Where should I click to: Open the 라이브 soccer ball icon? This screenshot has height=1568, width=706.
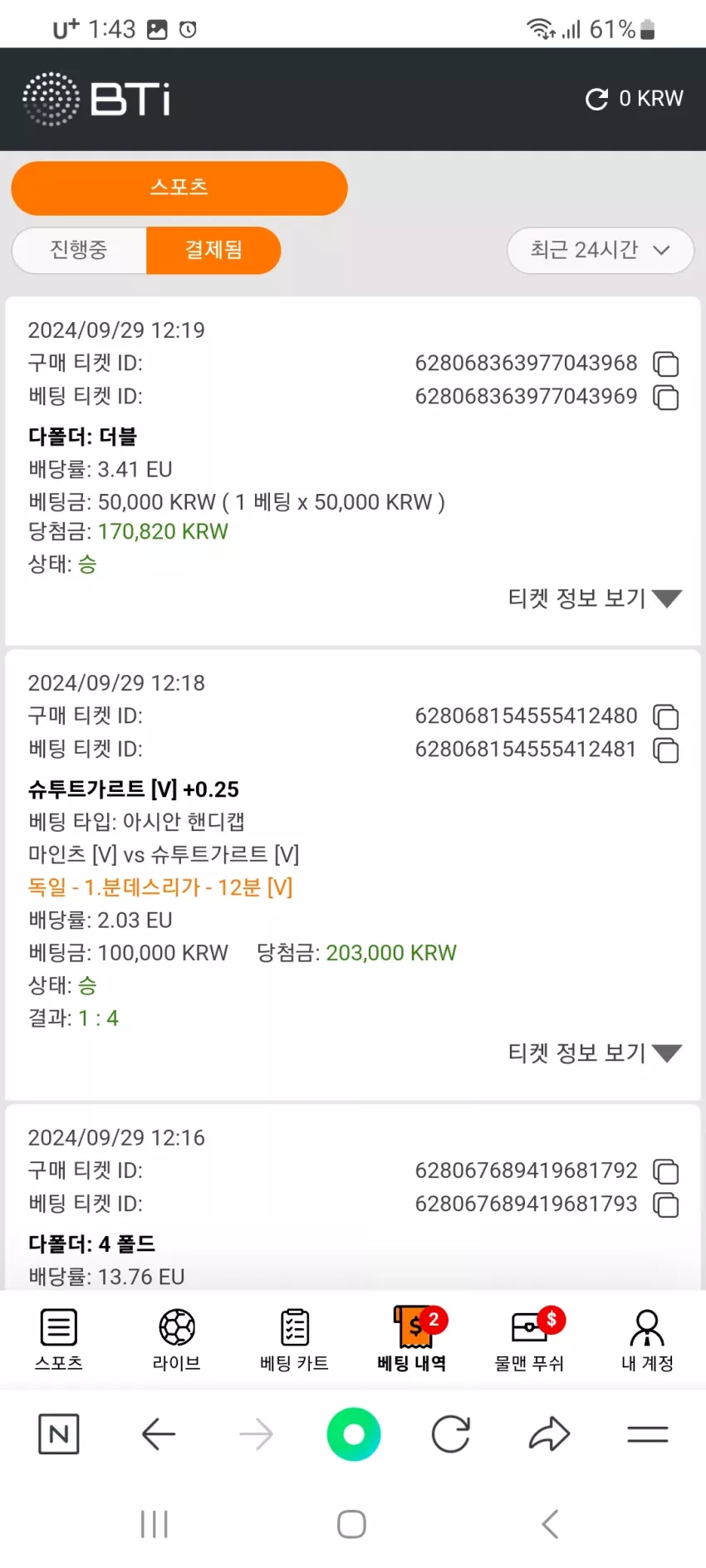pos(177,1327)
